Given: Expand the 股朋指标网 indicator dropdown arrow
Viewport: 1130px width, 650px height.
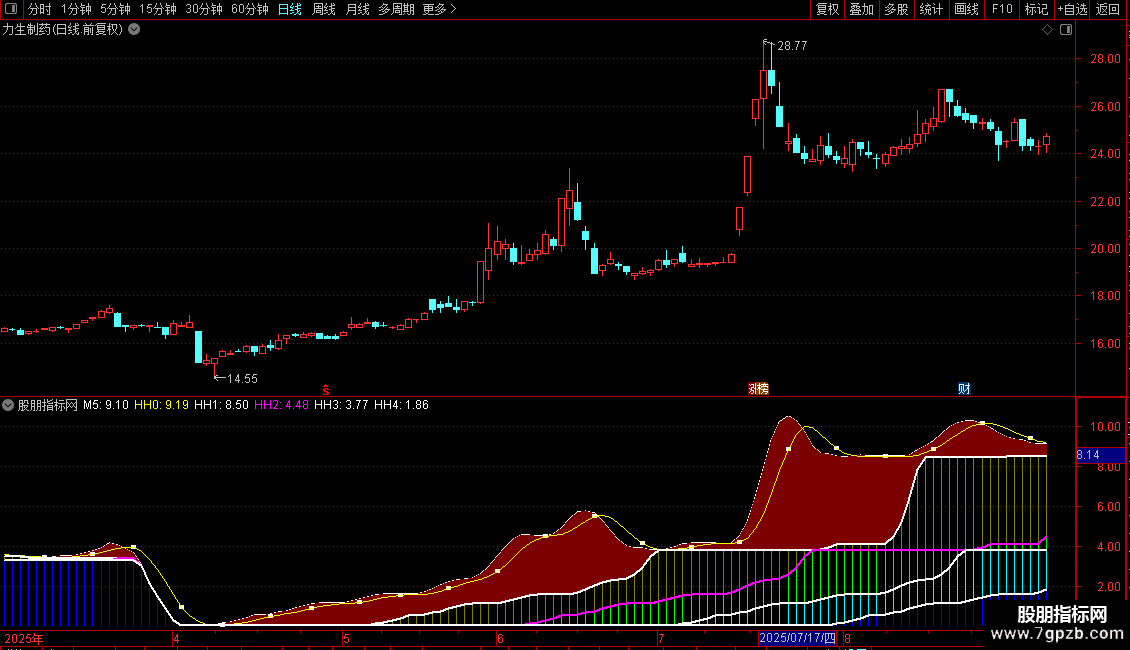Looking at the screenshot, I should coord(8,405).
